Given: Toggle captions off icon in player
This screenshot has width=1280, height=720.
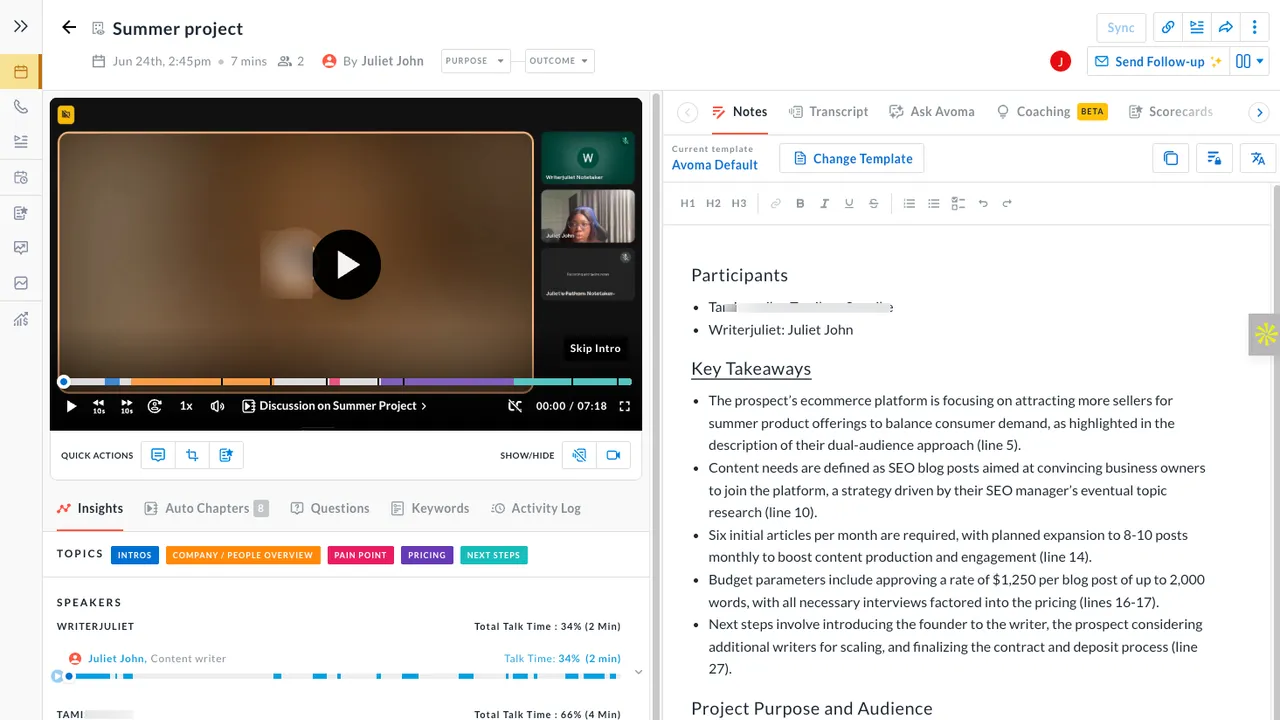Looking at the screenshot, I should (x=515, y=406).
